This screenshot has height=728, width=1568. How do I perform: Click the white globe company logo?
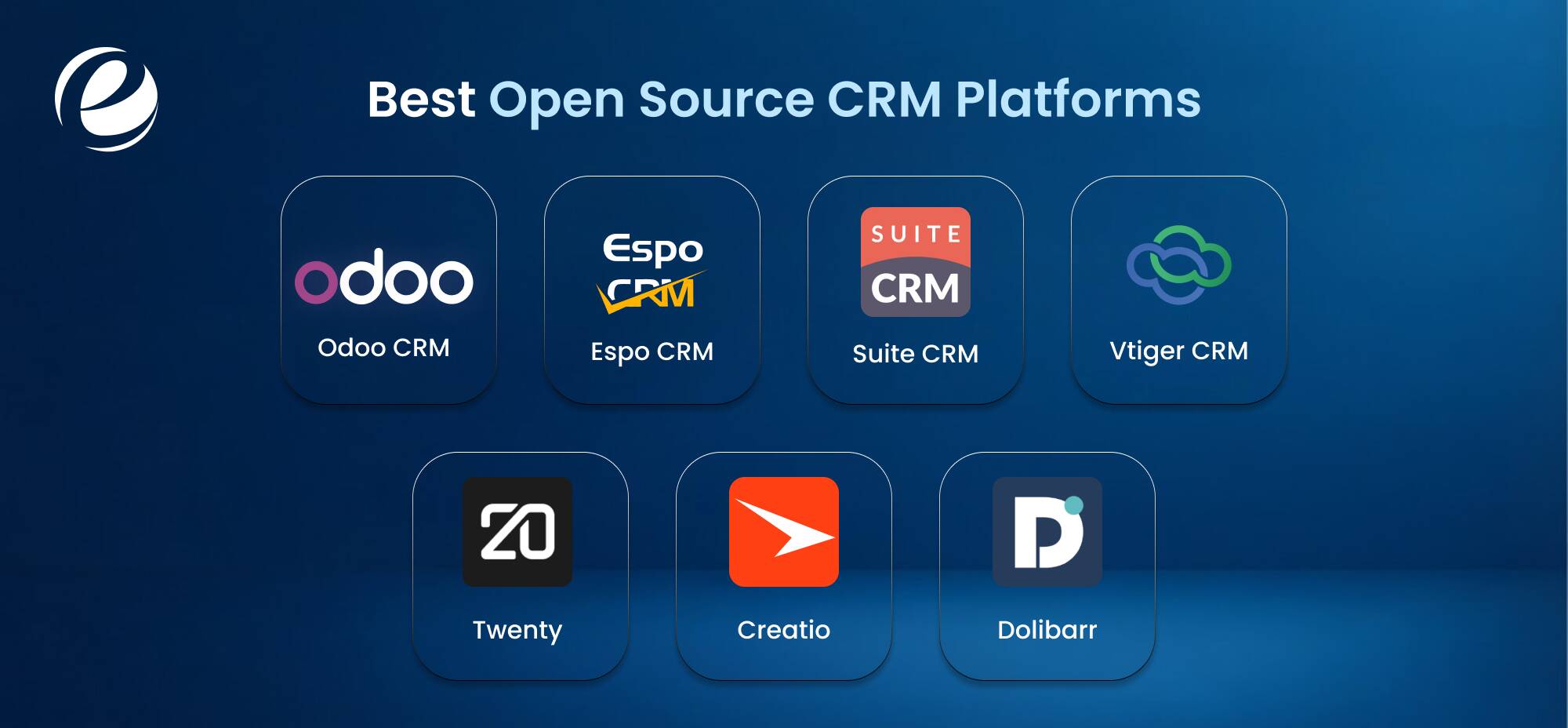pyautogui.click(x=107, y=99)
